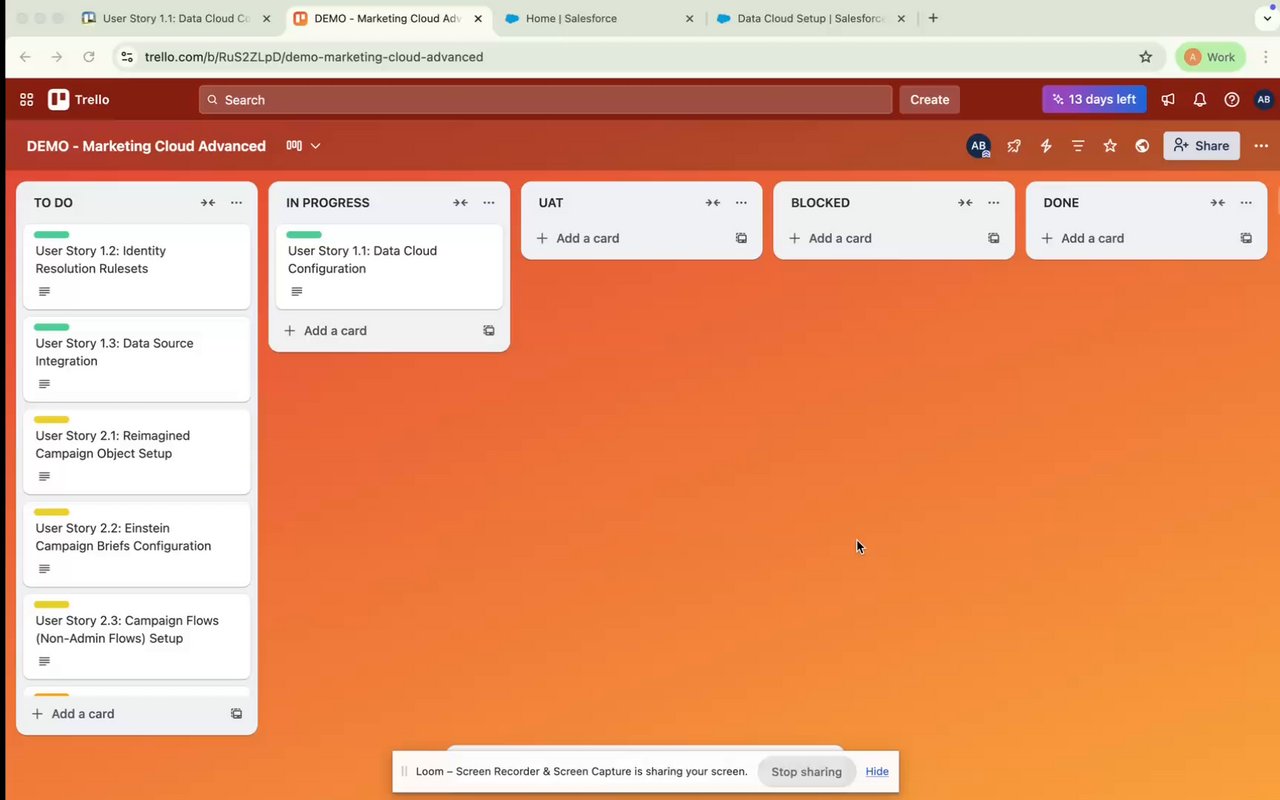Go to the Trello home logo
Viewport: 1280px width, 800px height.
point(79,100)
